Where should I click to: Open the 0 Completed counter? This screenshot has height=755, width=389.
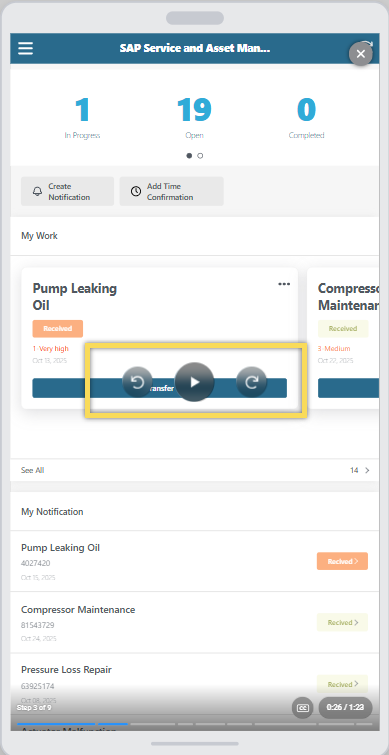point(306,117)
